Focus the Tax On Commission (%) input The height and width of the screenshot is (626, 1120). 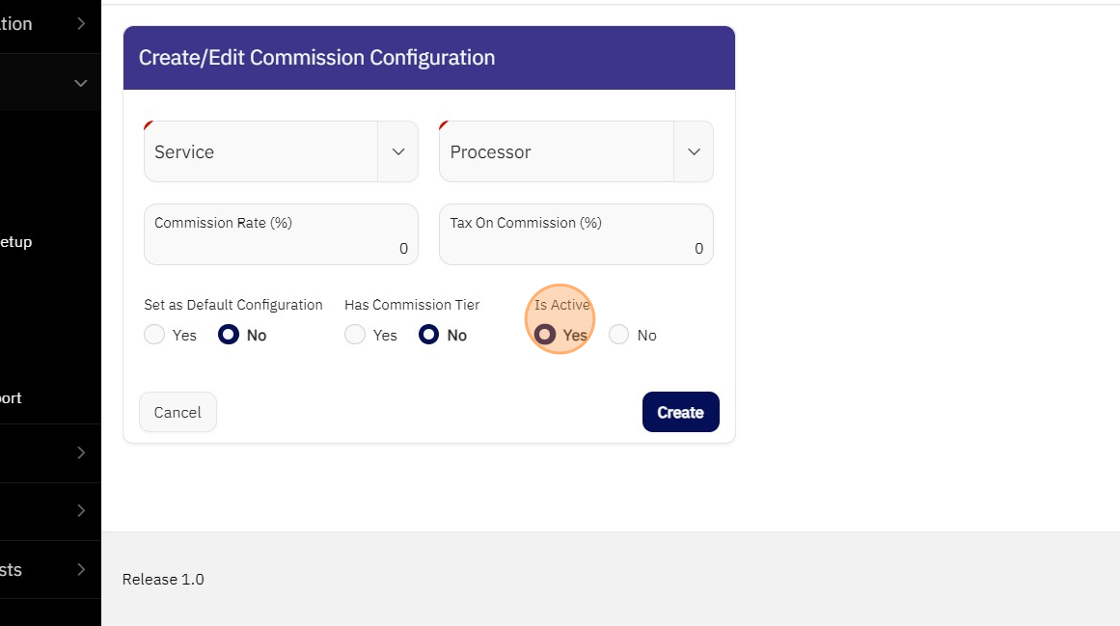pyautogui.click(x=576, y=246)
